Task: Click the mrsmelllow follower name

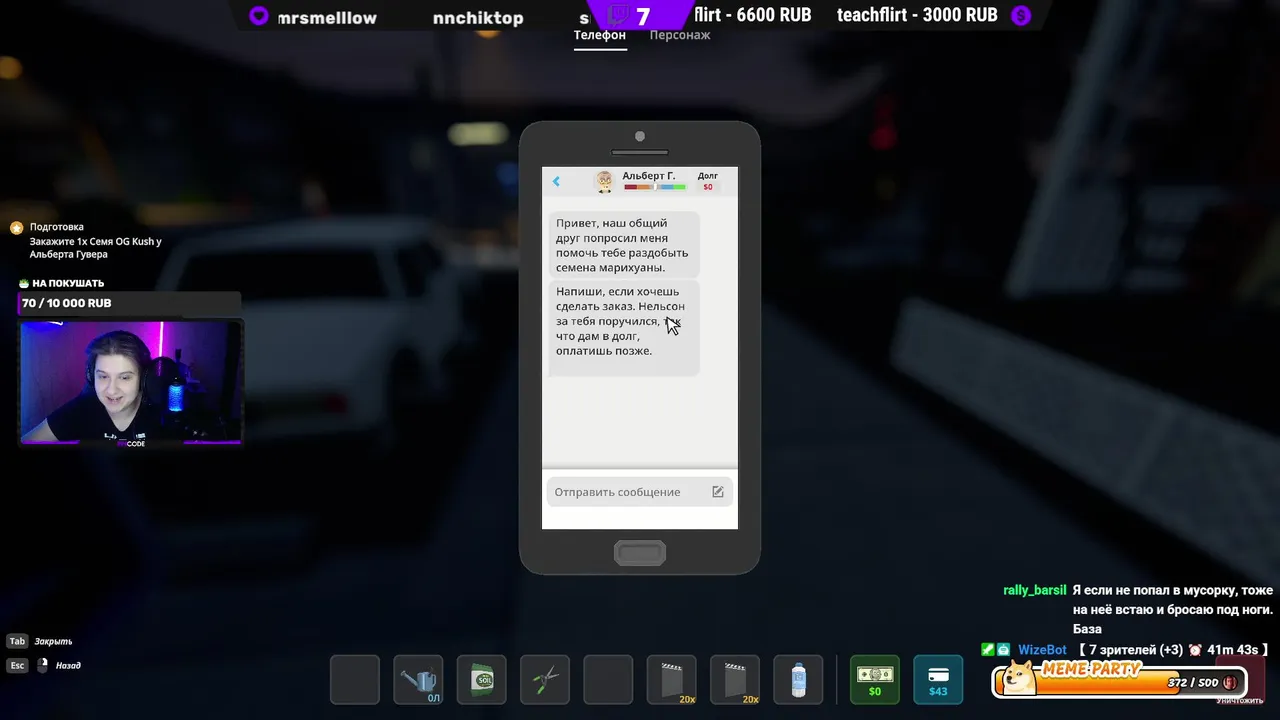Action: 326,18
